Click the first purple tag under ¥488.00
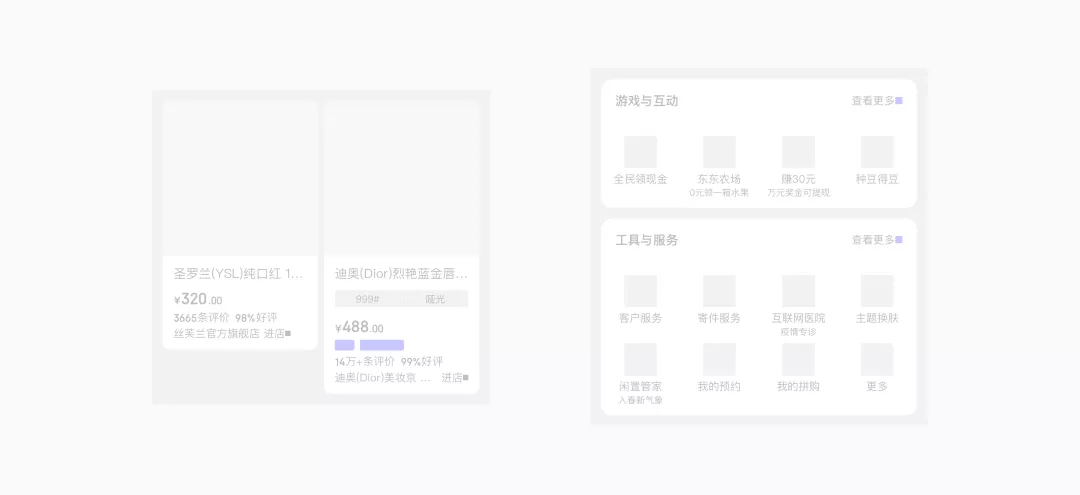 tap(344, 345)
